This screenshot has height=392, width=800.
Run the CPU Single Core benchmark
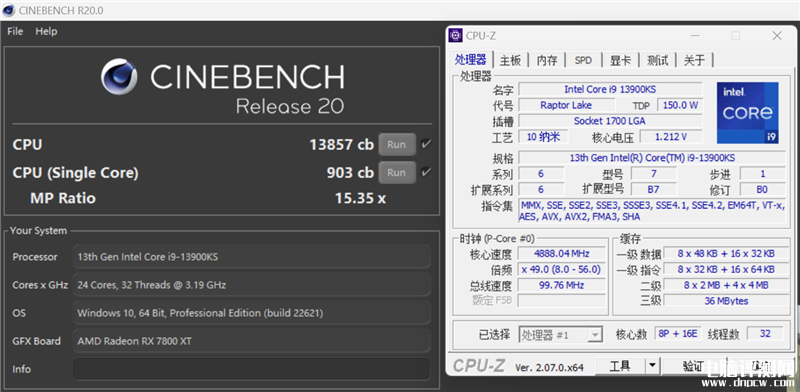pyautogui.click(x=396, y=173)
